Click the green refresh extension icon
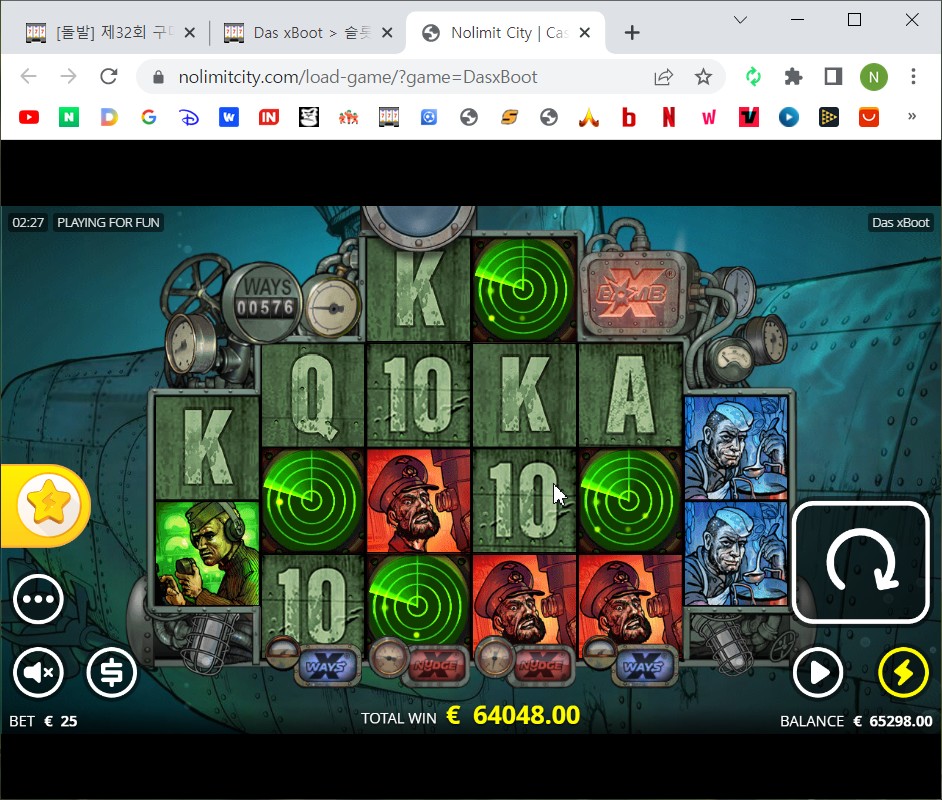This screenshot has height=800, width=942. [753, 77]
